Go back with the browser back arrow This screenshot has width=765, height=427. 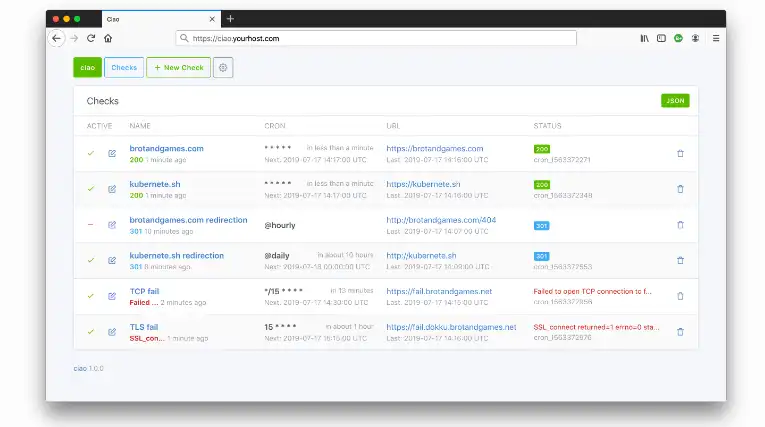57,38
